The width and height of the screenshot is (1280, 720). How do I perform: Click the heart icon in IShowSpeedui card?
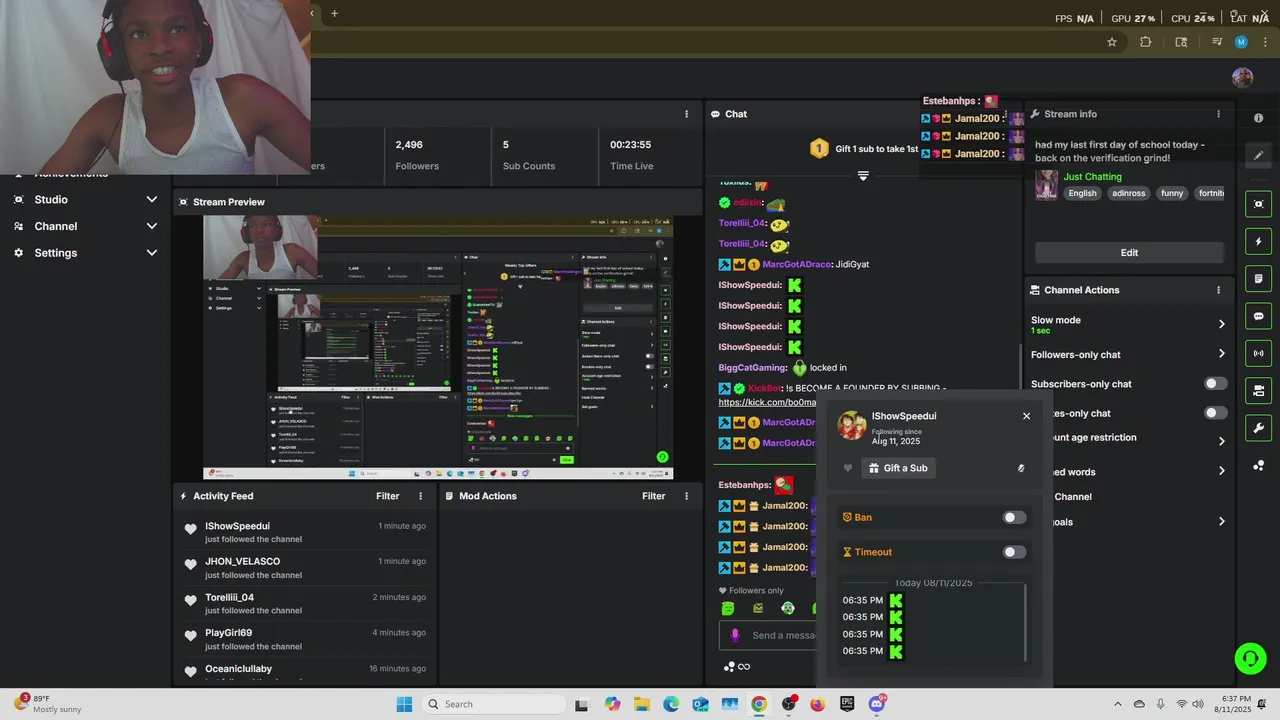click(848, 468)
